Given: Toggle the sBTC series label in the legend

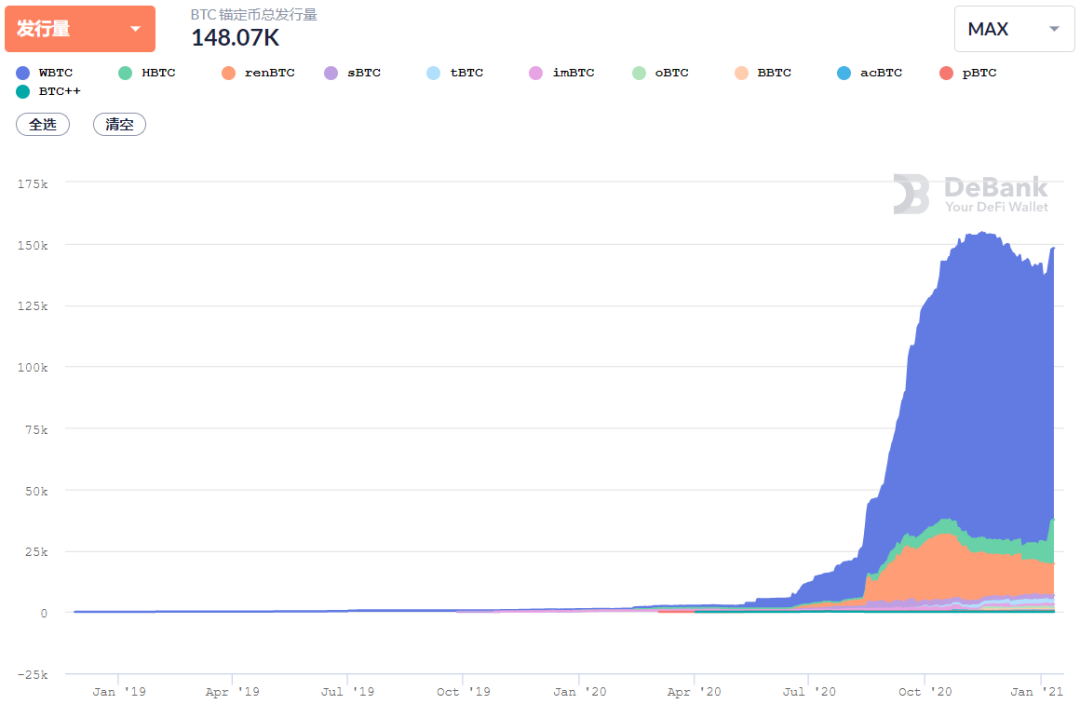Looking at the screenshot, I should pyautogui.click(x=364, y=73).
